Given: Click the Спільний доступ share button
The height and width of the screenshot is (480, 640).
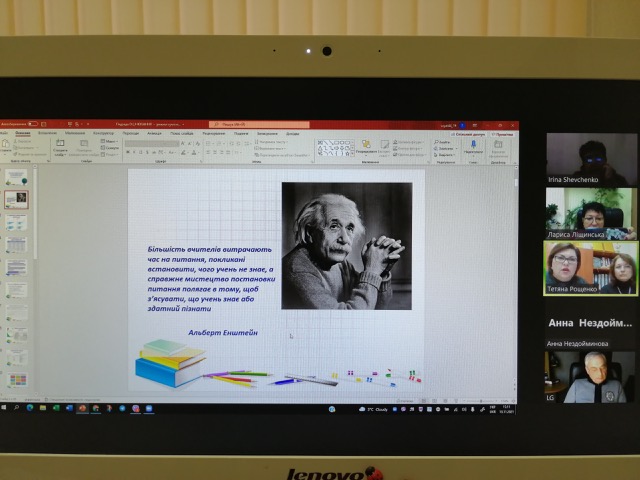Looking at the screenshot, I should tap(469, 133).
